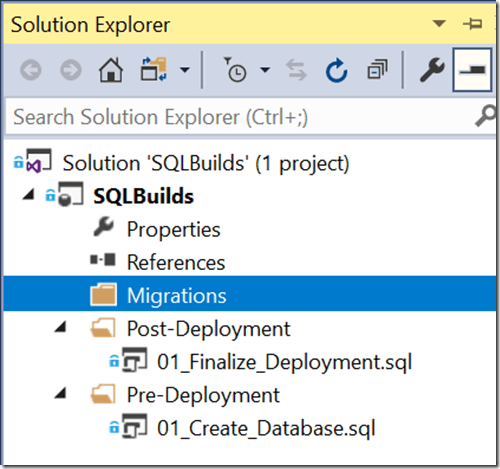Click the SQLBuilds database project icon

70,194
